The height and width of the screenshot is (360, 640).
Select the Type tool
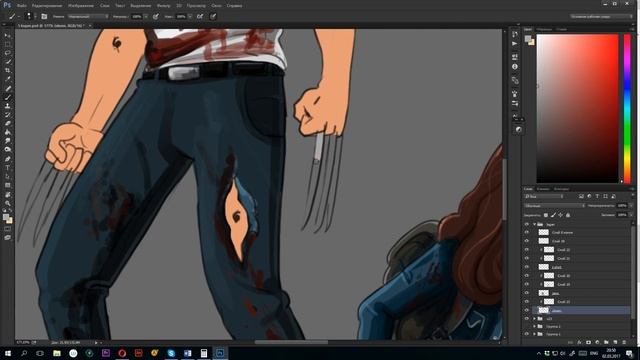click(7, 168)
